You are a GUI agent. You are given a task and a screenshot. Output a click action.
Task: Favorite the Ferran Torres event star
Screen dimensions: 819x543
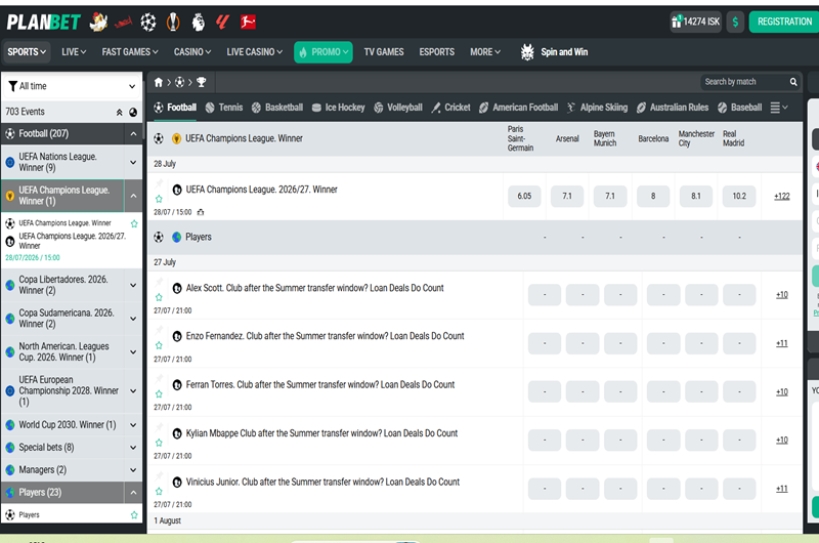(159, 394)
